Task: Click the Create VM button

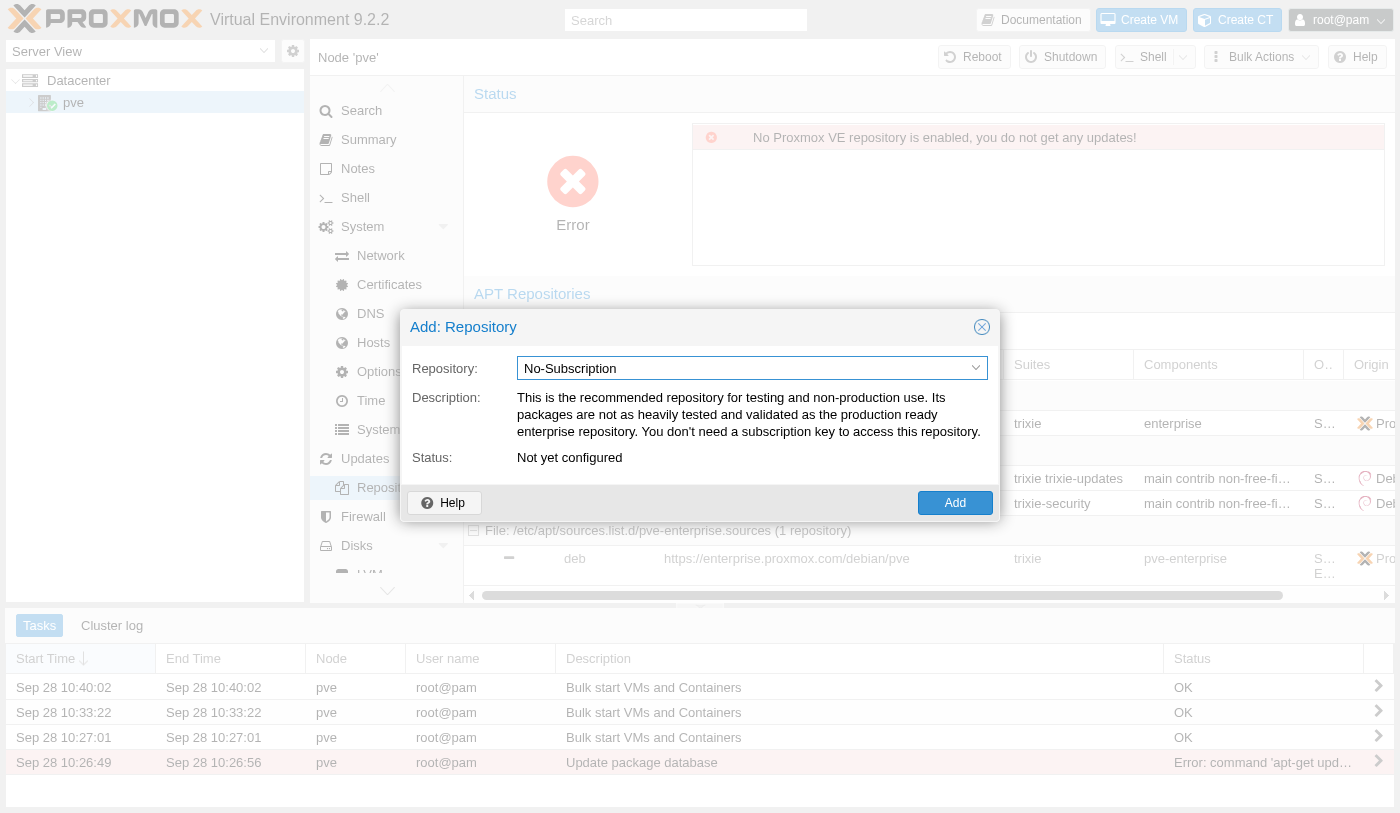Action: point(1140,20)
